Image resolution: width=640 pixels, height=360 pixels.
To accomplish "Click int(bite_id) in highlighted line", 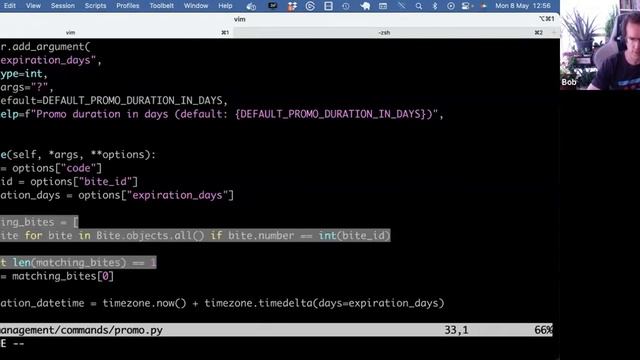I will click(354, 236).
